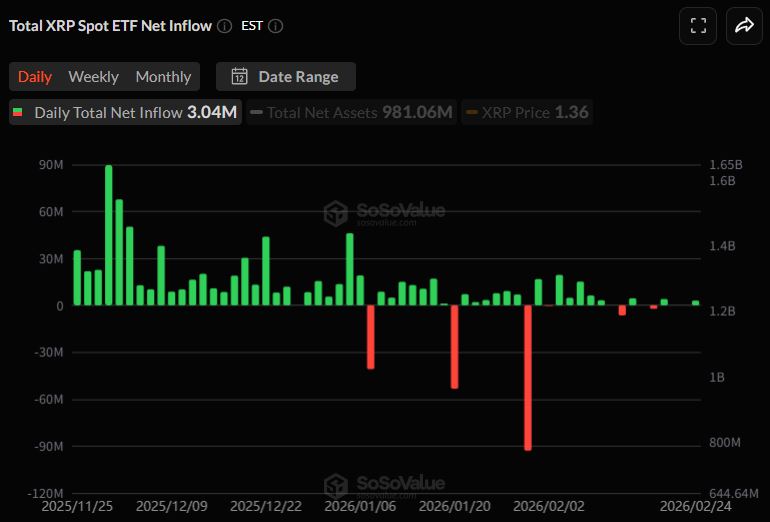The image size is (770, 522).
Task: Click the calendar icon in Date Range
Action: (240, 77)
